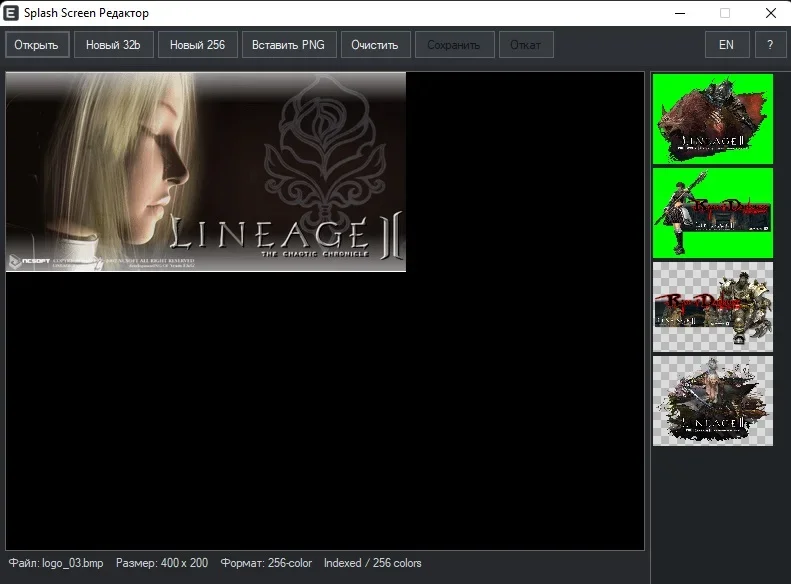The image size is (791, 584).
Task: Create a new 256-color splash with Новый 256
Action: (x=197, y=45)
